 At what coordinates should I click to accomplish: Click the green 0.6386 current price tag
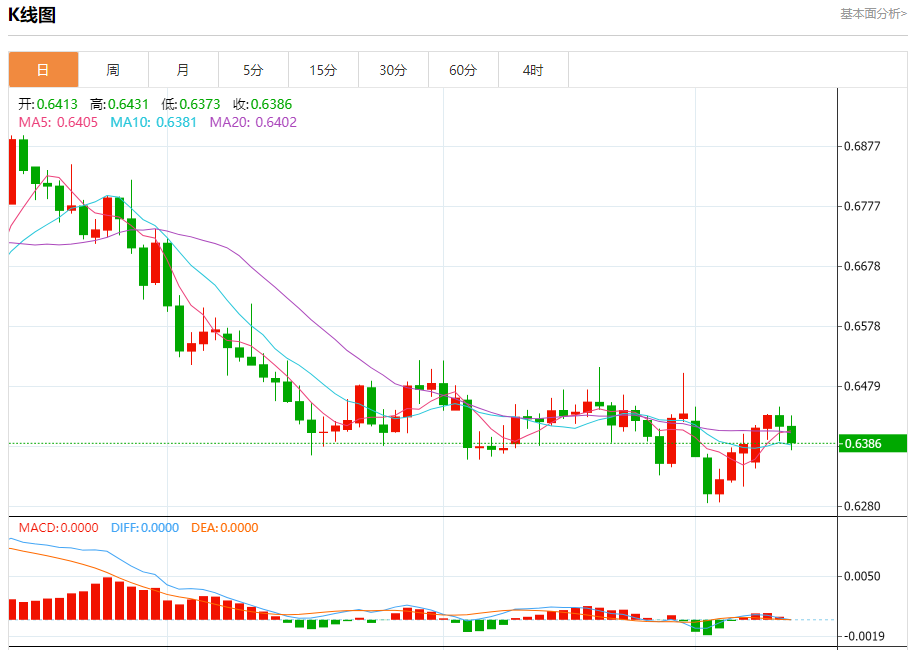click(x=873, y=443)
